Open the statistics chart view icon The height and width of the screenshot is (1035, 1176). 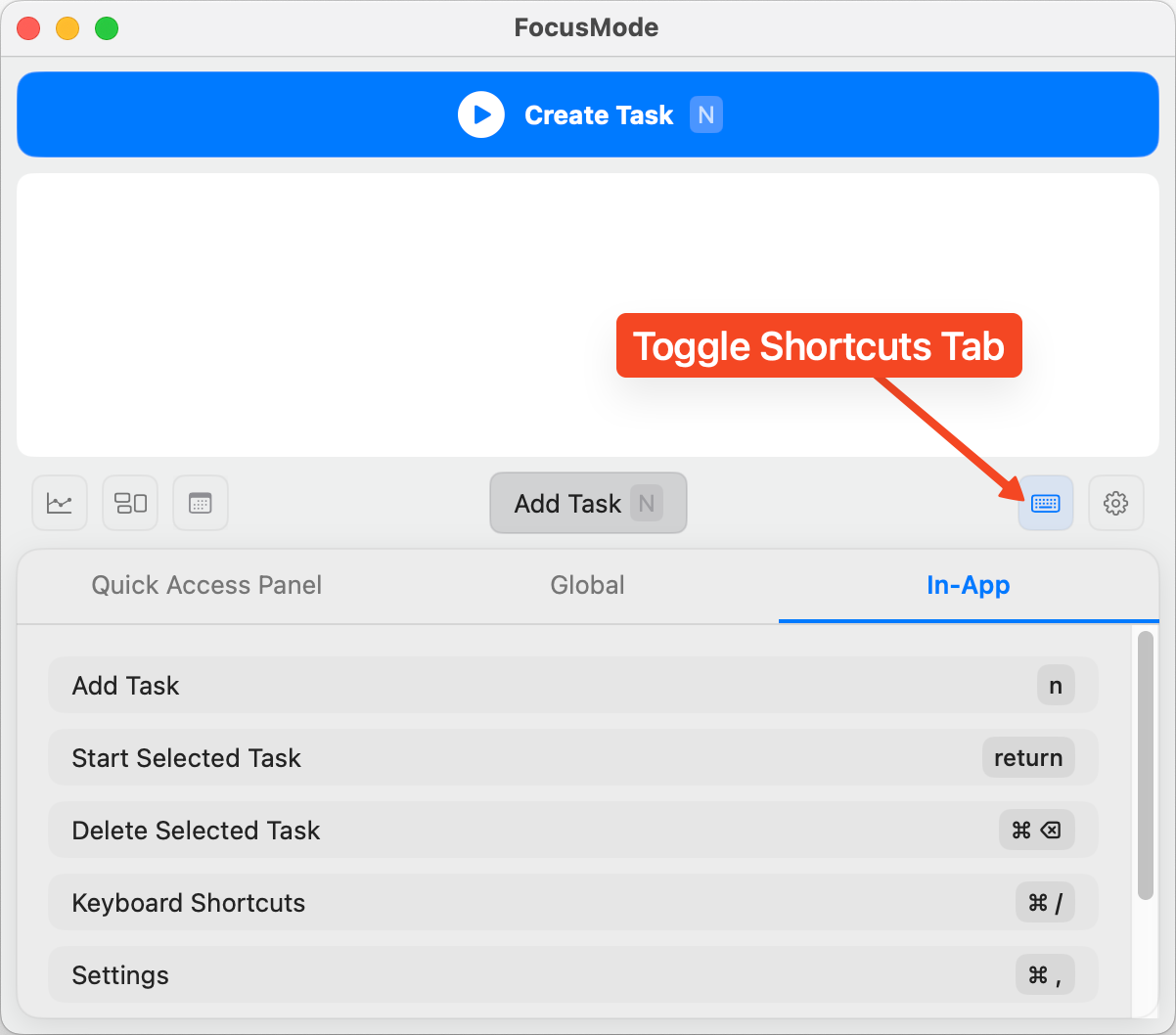pyautogui.click(x=60, y=503)
